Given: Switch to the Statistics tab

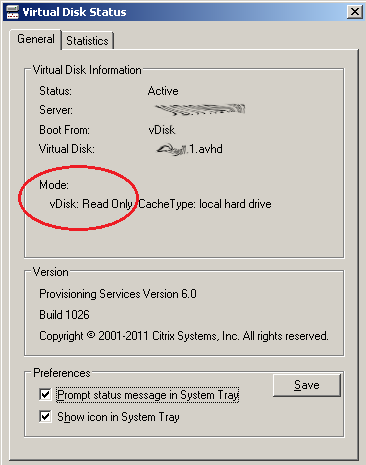Looking at the screenshot, I should click(x=87, y=41).
